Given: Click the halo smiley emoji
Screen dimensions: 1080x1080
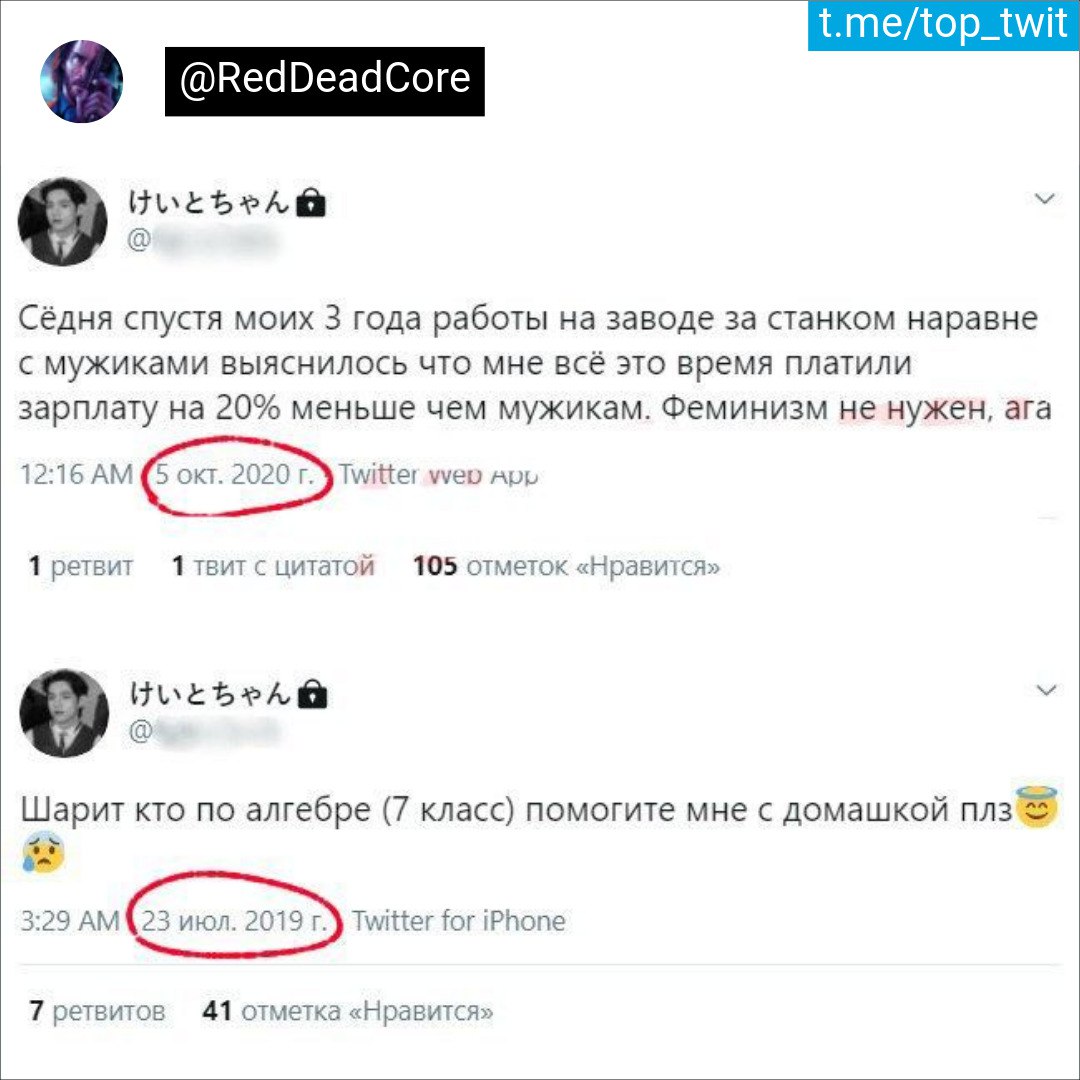Looking at the screenshot, I should click(1036, 807).
